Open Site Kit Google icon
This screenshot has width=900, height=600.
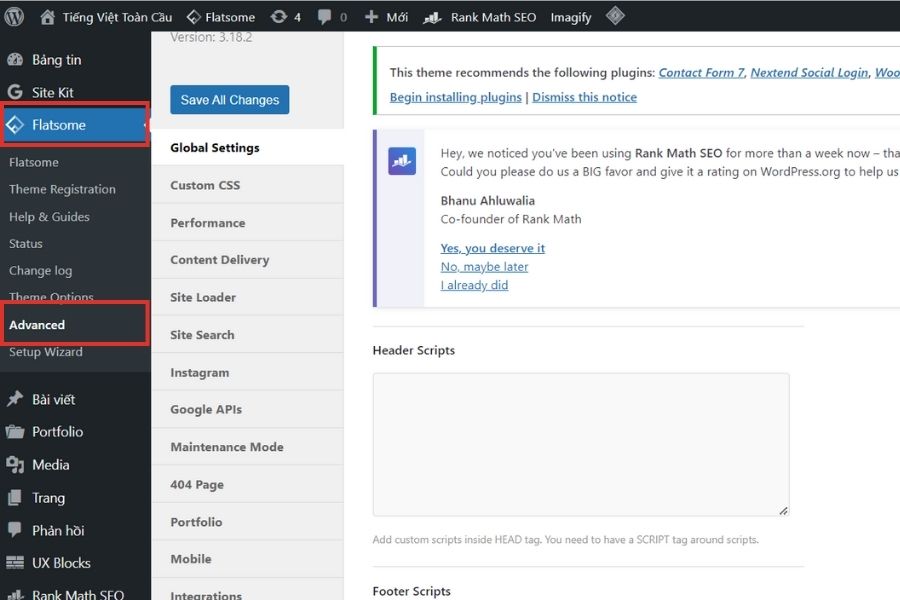pyautogui.click(x=15, y=92)
